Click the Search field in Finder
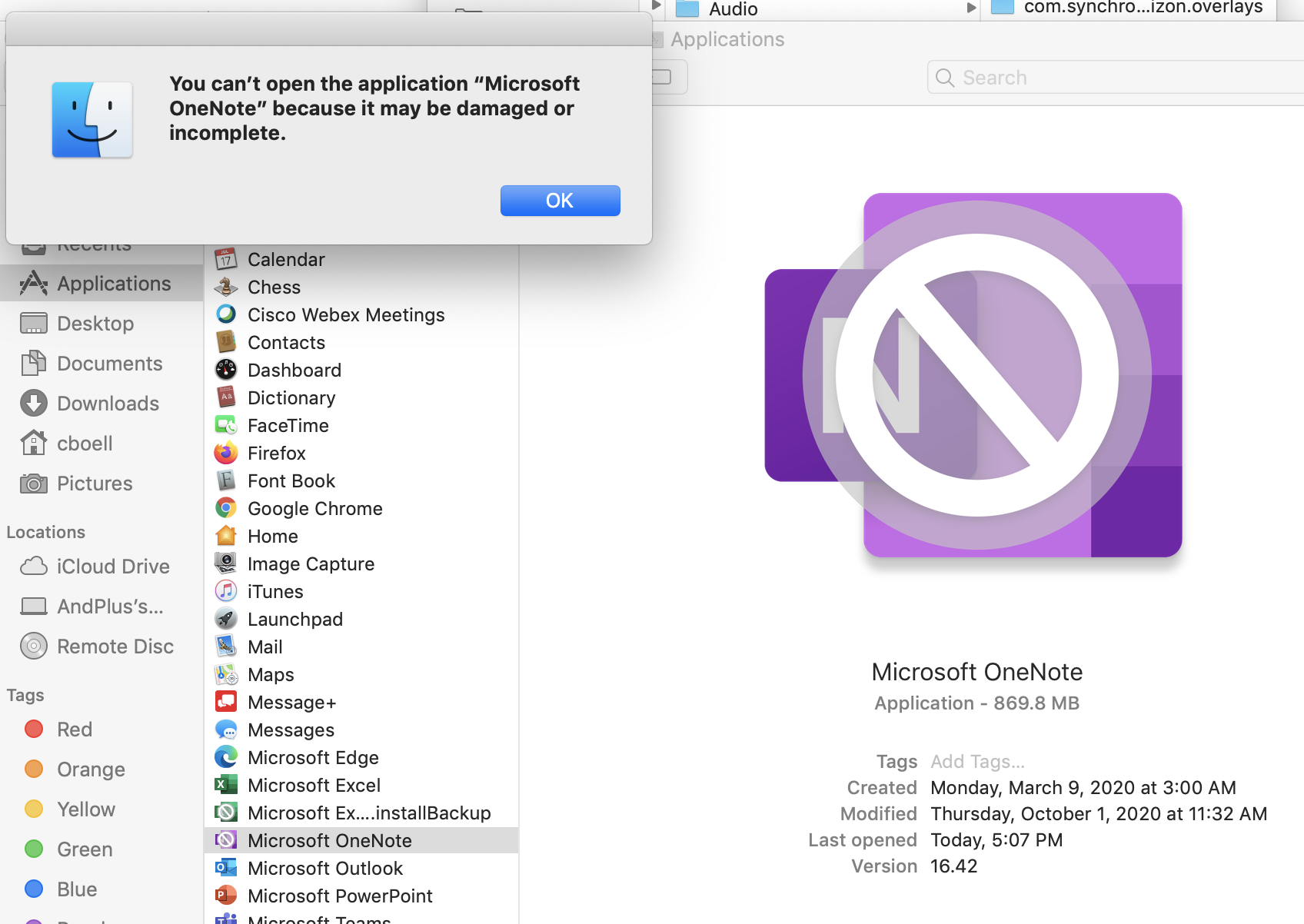Screen dimensions: 1304x924 [1116, 78]
